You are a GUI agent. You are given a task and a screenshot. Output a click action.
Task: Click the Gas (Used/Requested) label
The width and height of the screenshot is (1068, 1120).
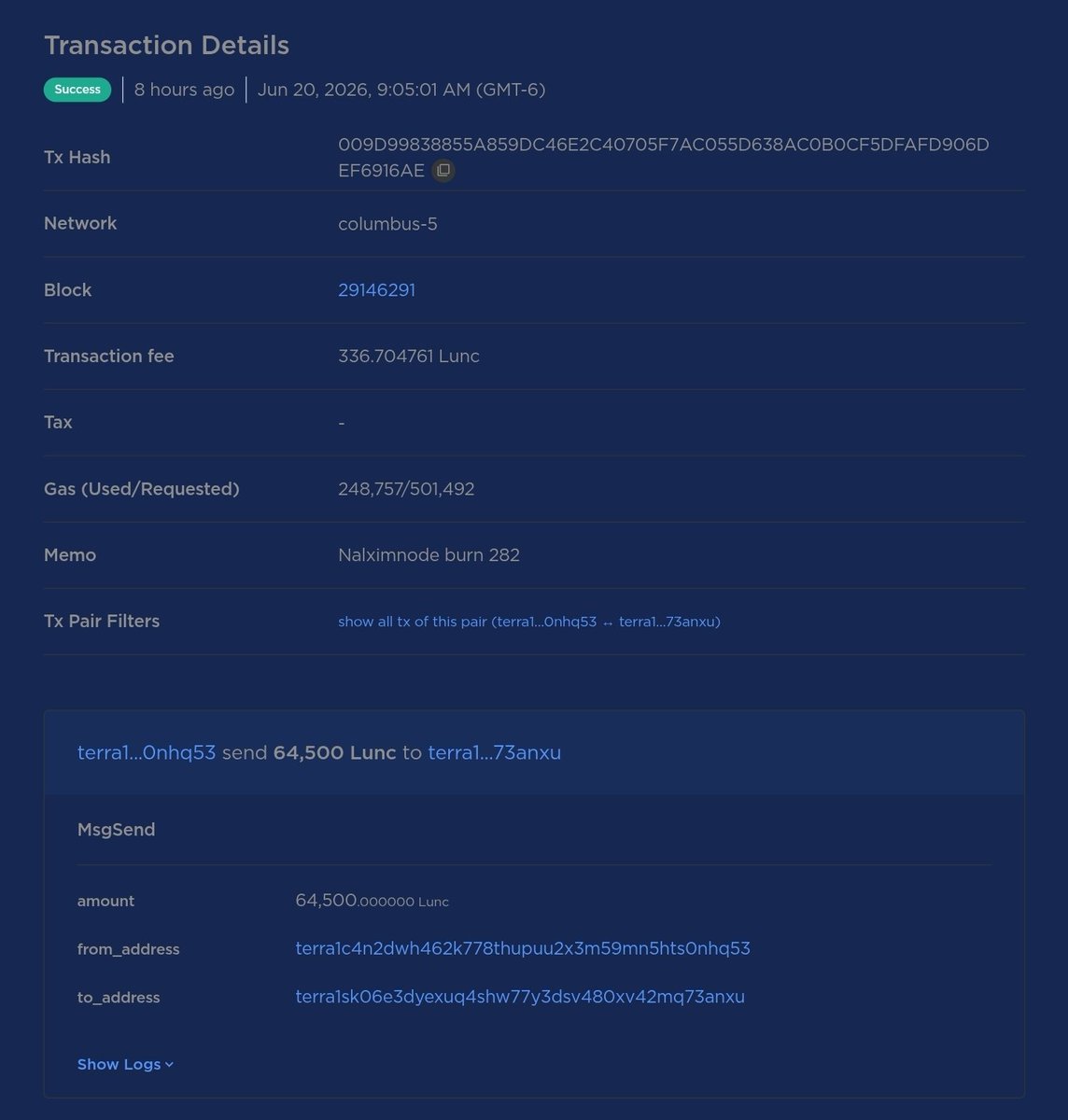click(142, 489)
